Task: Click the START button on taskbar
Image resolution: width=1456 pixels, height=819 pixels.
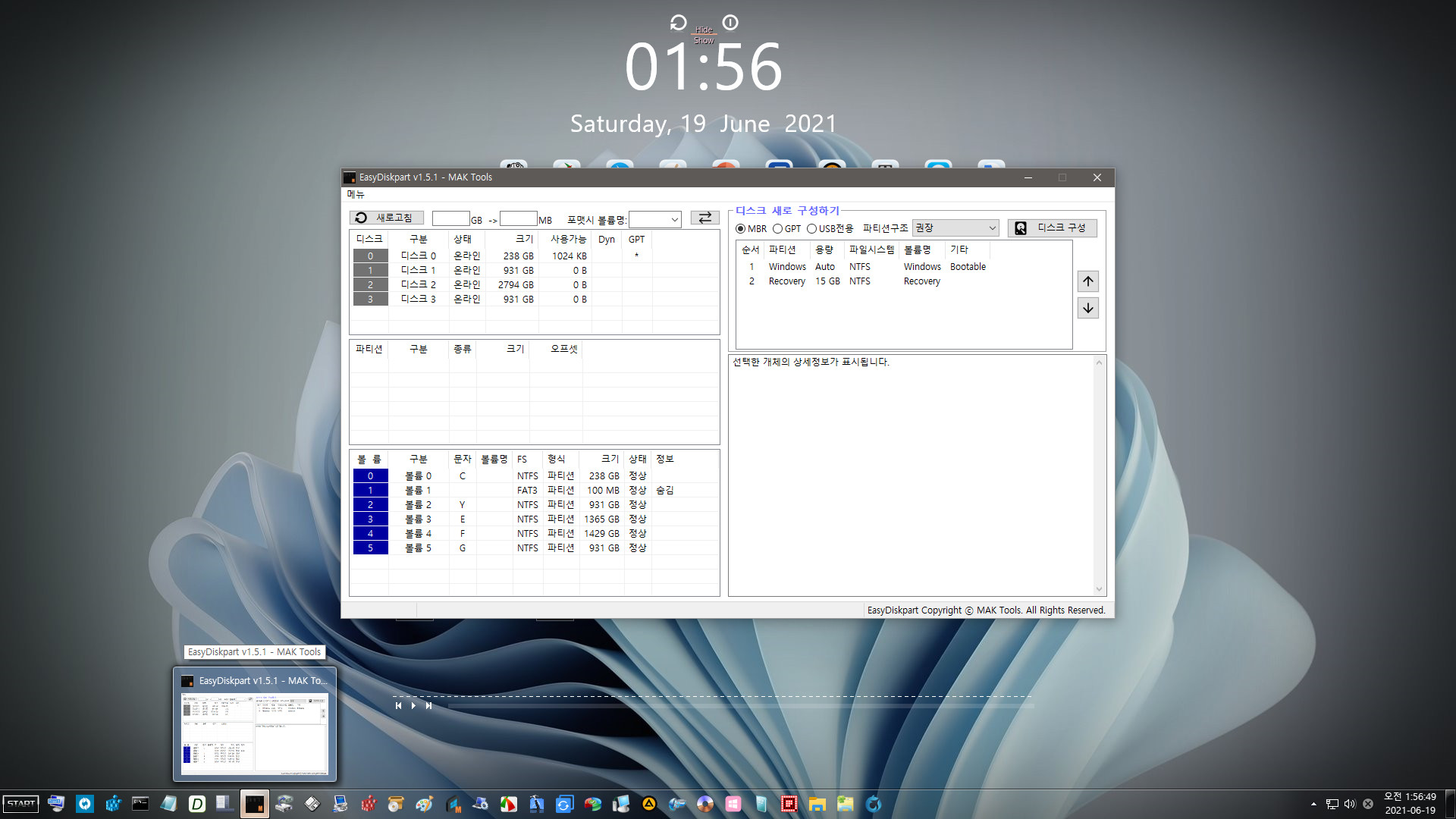Action: [x=20, y=804]
